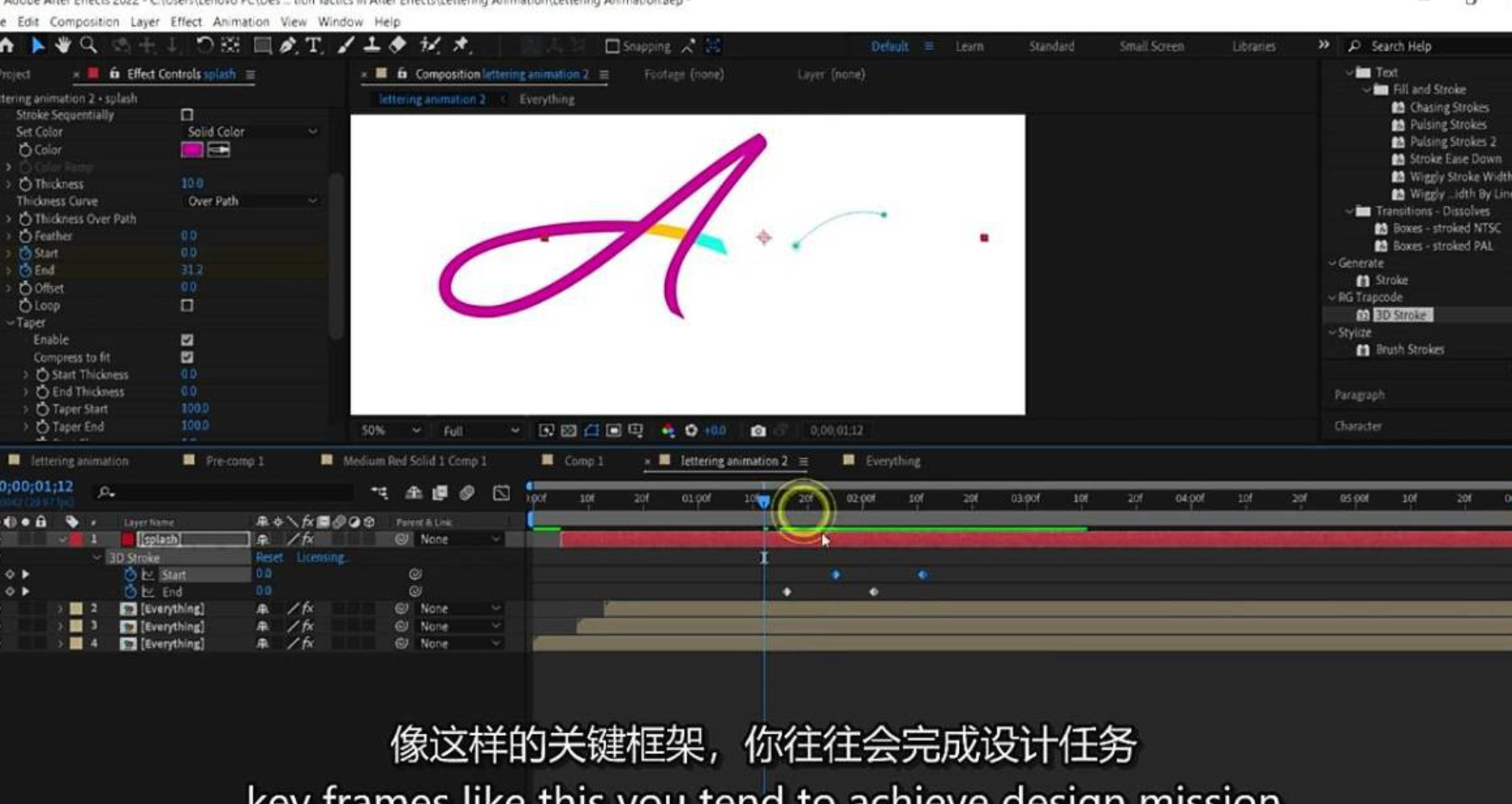Toggle the Graph Editor icon in timeline

point(501,493)
